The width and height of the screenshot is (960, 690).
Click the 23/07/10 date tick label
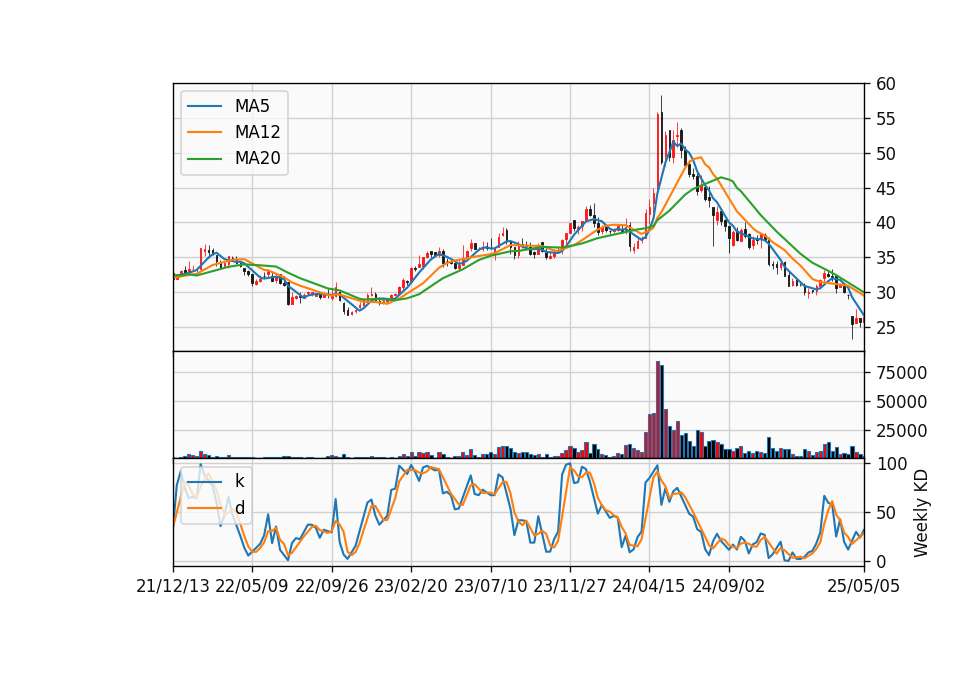point(490,587)
